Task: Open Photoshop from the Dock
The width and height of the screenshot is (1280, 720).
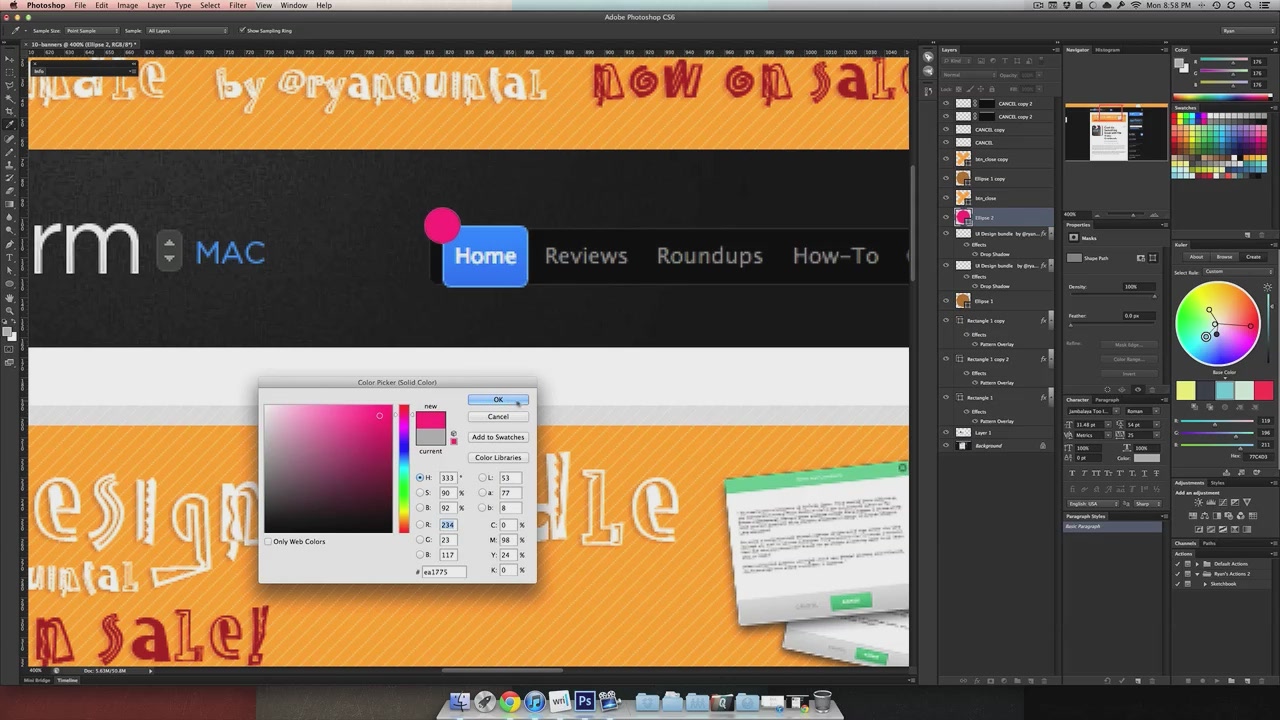Action: click(585, 702)
